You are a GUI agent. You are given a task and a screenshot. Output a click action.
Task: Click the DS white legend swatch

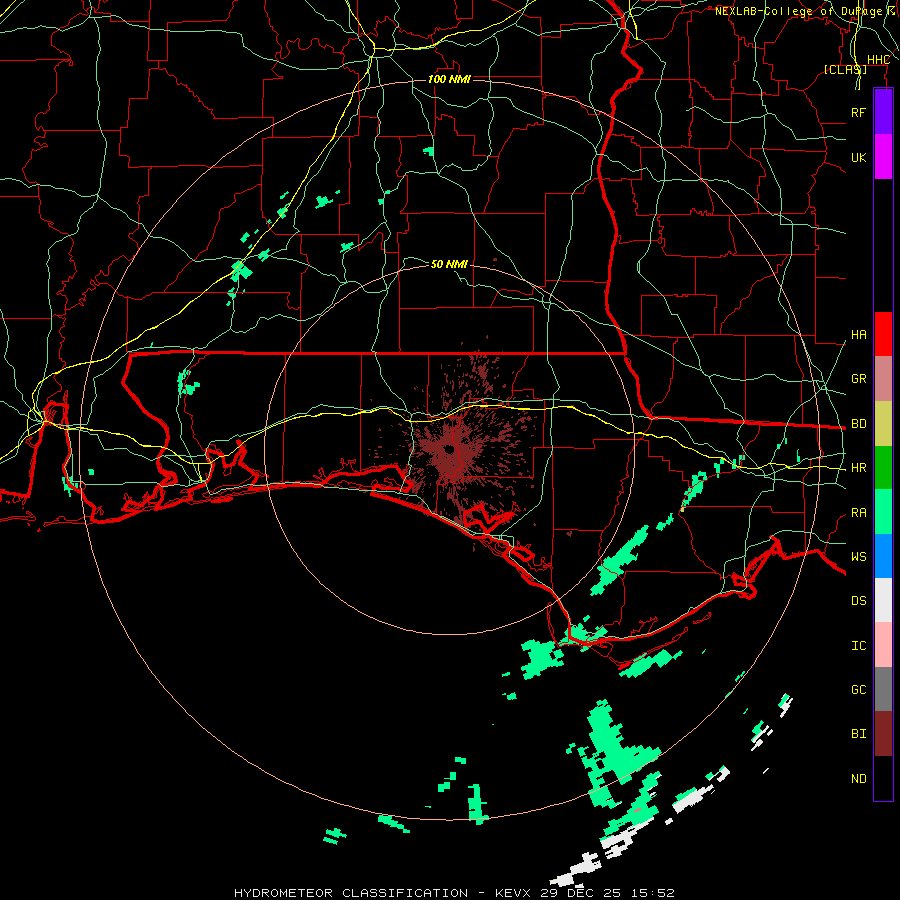[883, 600]
